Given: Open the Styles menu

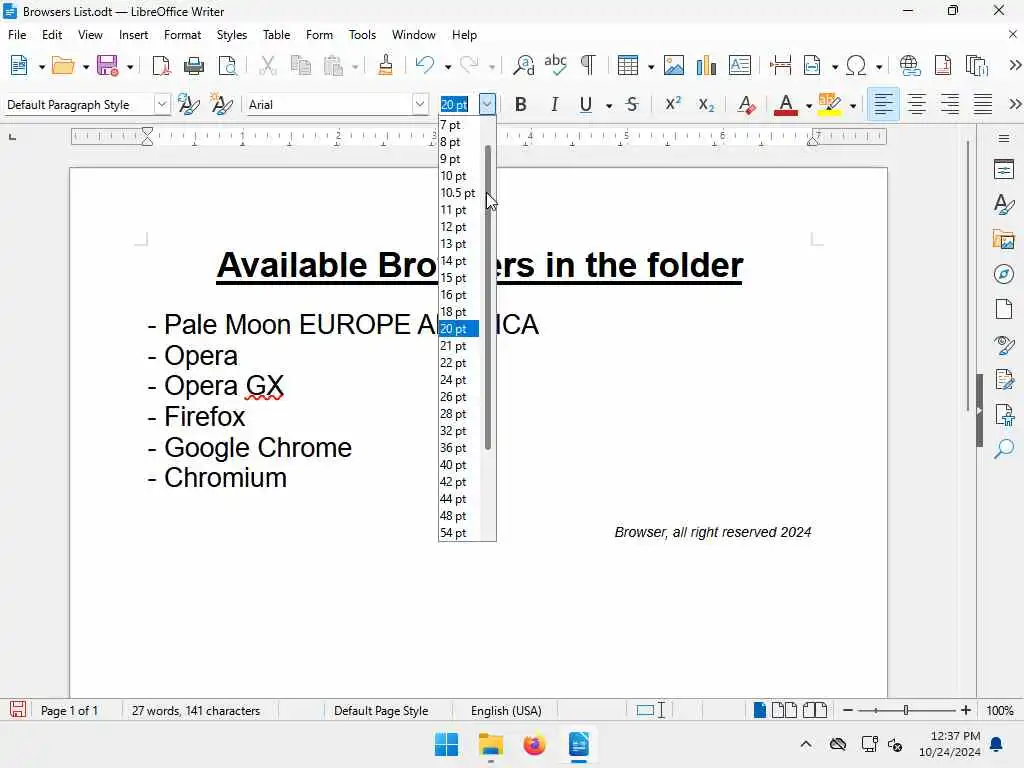Looking at the screenshot, I should [x=232, y=35].
